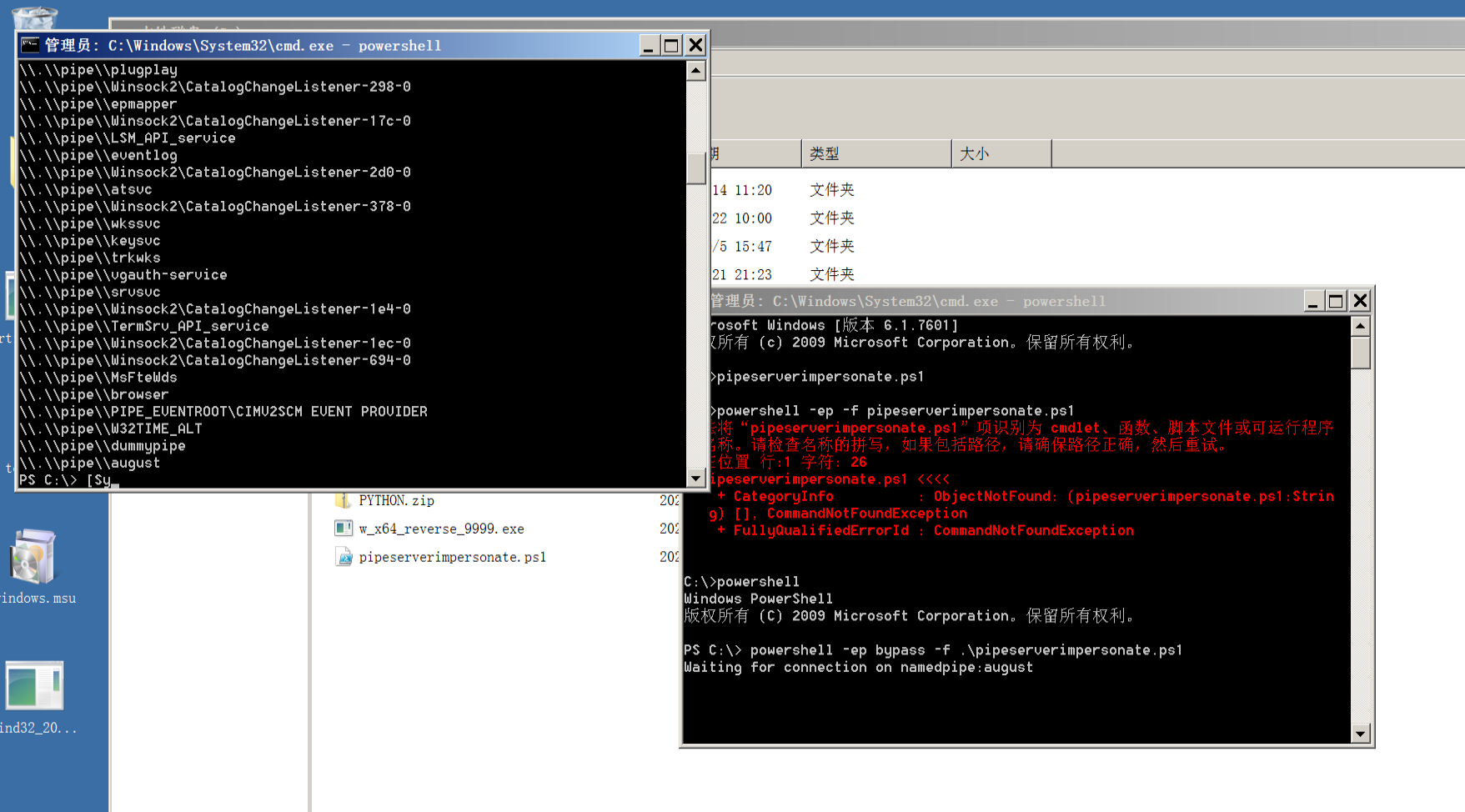Click the 'Waiting for connection on namedpipe:august' line

click(x=858, y=667)
